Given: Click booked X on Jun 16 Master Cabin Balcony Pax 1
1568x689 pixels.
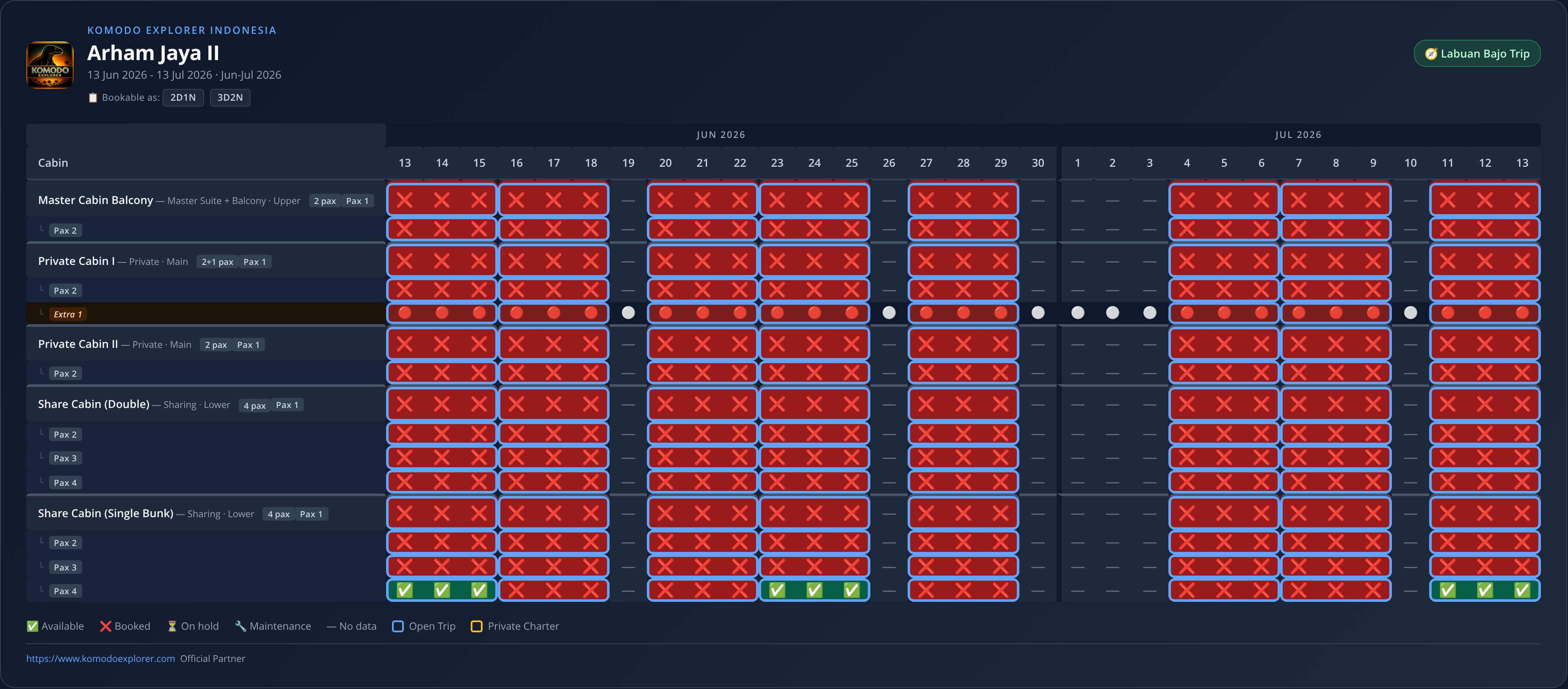Looking at the screenshot, I should (516, 200).
